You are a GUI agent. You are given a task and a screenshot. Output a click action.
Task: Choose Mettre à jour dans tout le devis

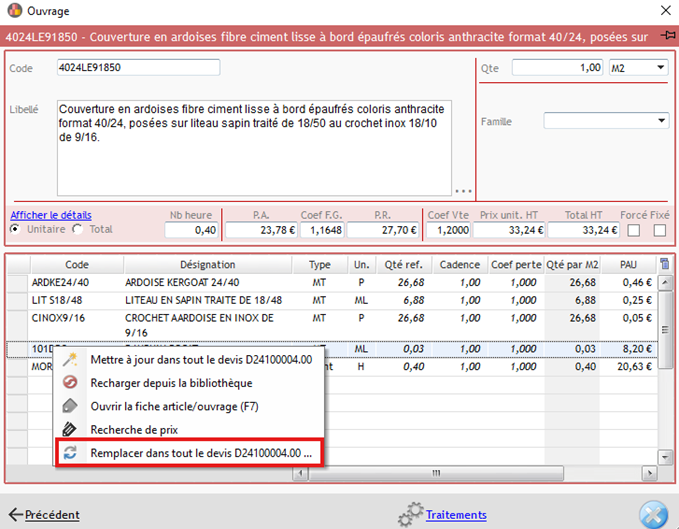pos(201,359)
